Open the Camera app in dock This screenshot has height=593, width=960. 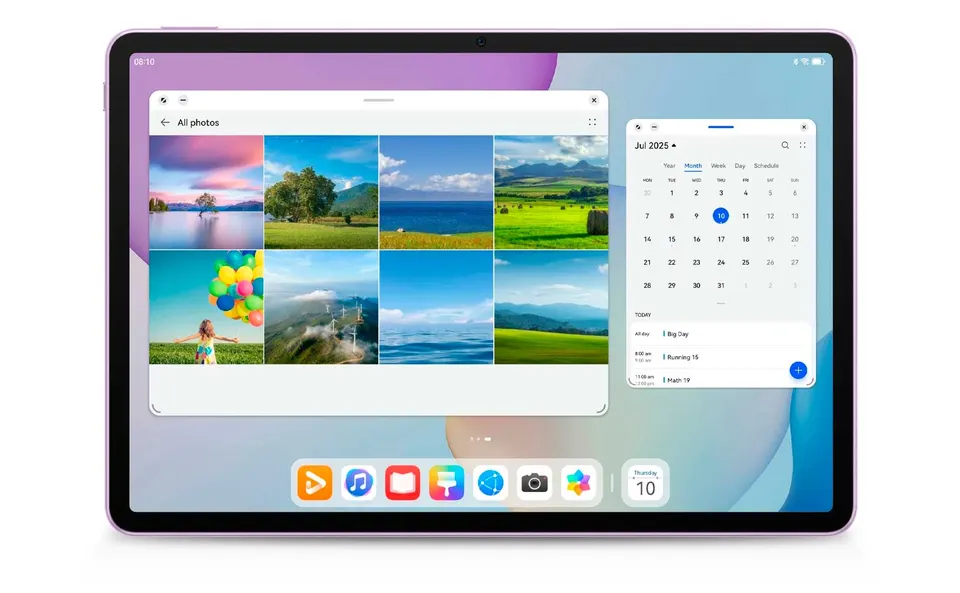click(x=534, y=483)
